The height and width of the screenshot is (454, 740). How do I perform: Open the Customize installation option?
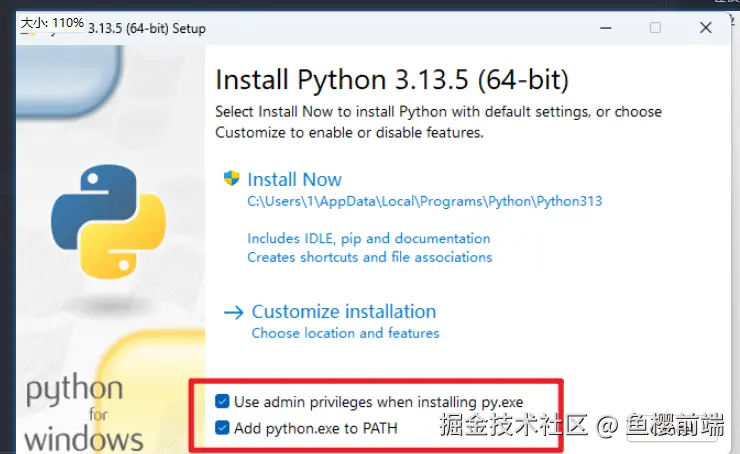click(x=344, y=312)
